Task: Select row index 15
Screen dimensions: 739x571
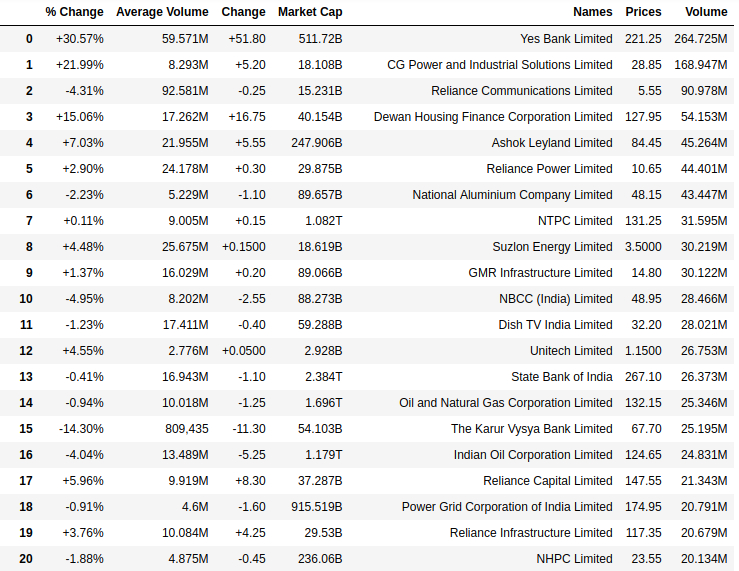Action: [26, 429]
